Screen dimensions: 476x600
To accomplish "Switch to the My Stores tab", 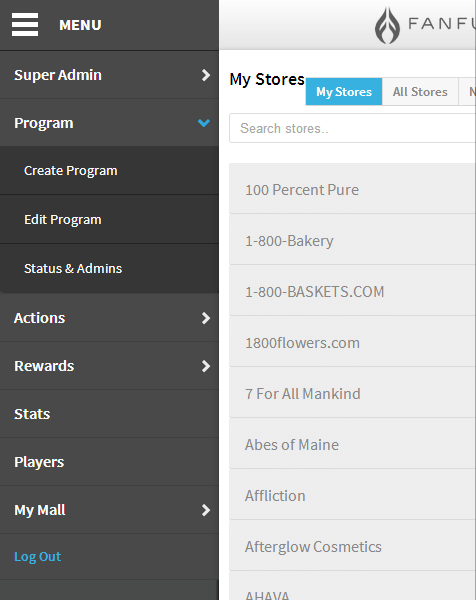I will click(x=344, y=92).
